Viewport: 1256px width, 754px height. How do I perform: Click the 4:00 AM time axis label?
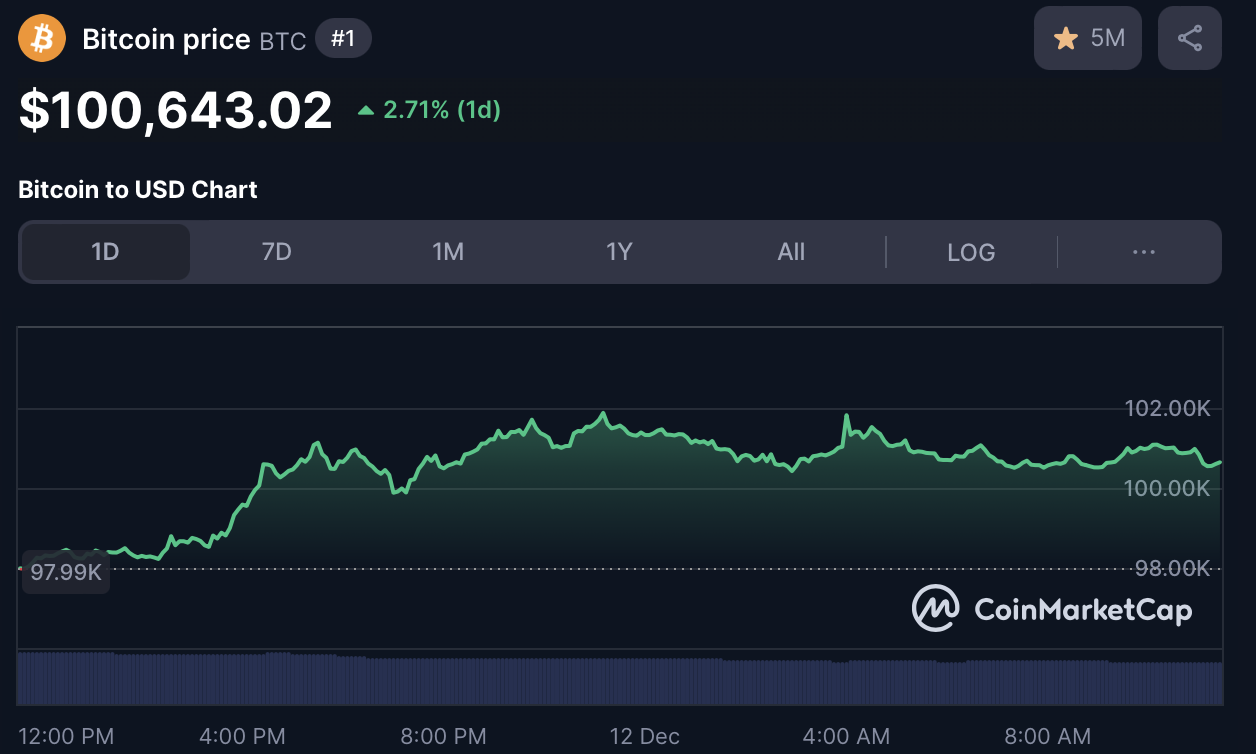click(x=846, y=737)
